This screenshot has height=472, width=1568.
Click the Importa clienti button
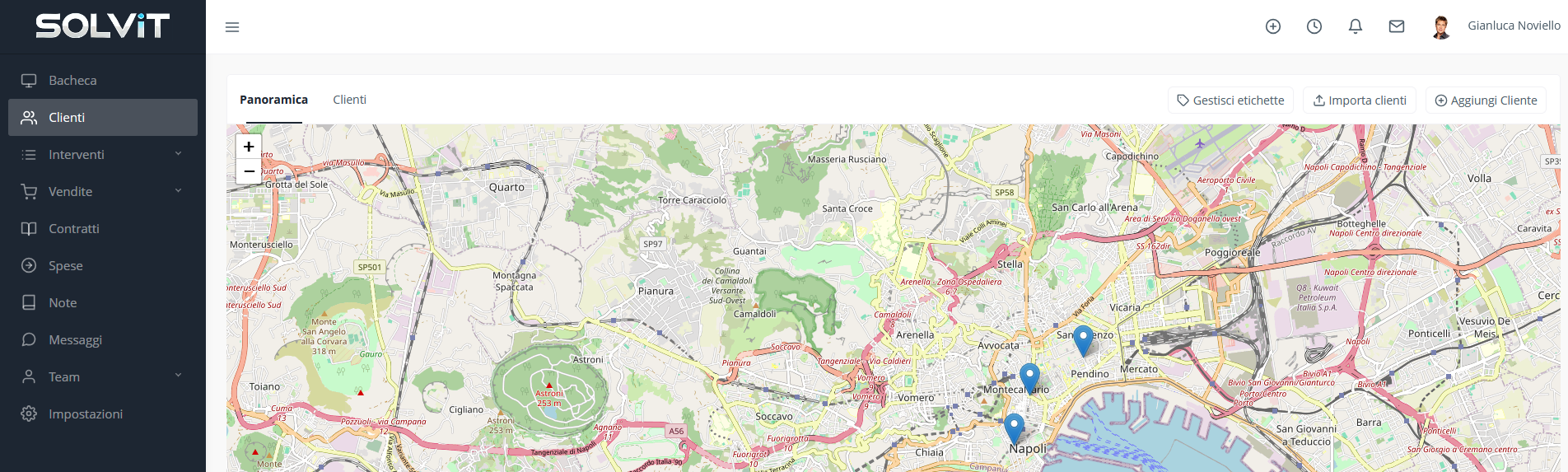click(1360, 100)
